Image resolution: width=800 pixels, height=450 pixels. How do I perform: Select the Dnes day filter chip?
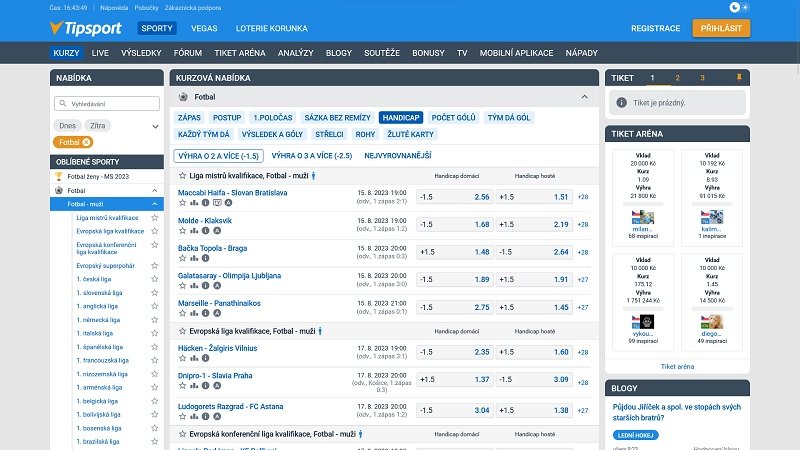tap(67, 126)
